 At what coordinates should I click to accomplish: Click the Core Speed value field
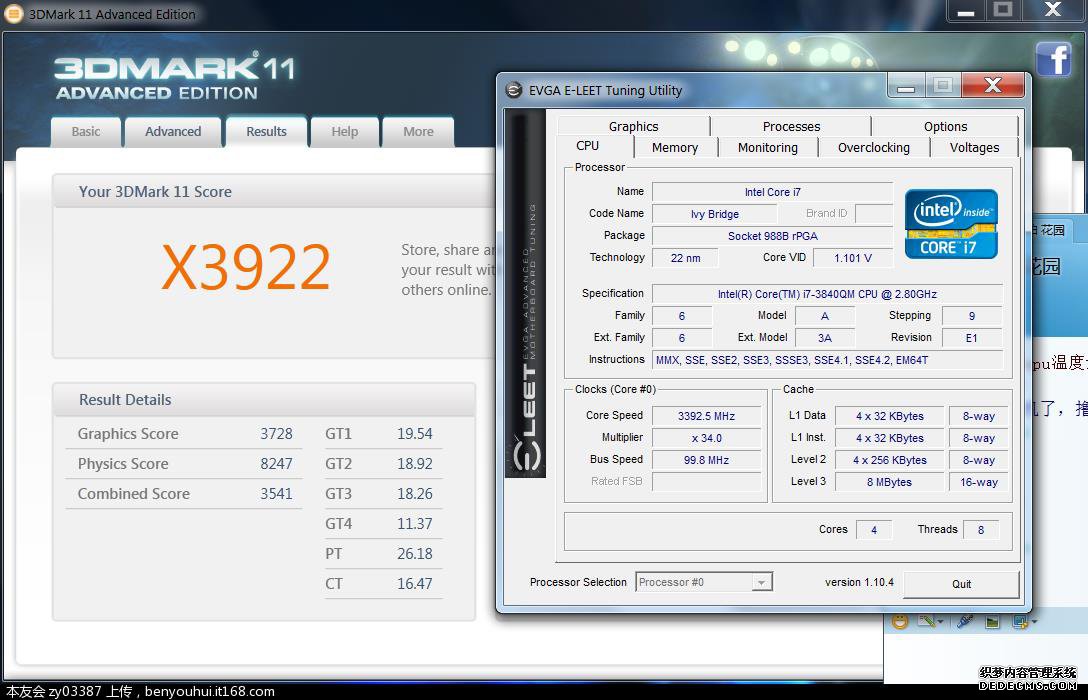point(707,416)
